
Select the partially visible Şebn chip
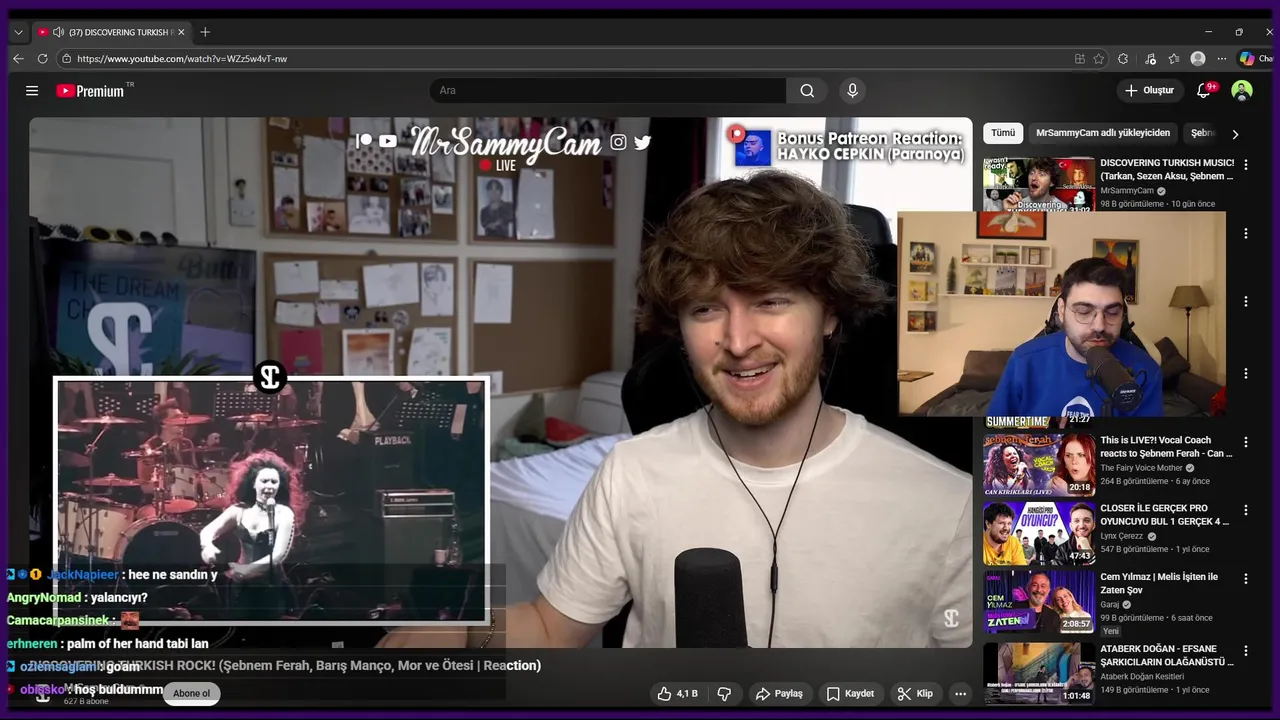point(1203,133)
